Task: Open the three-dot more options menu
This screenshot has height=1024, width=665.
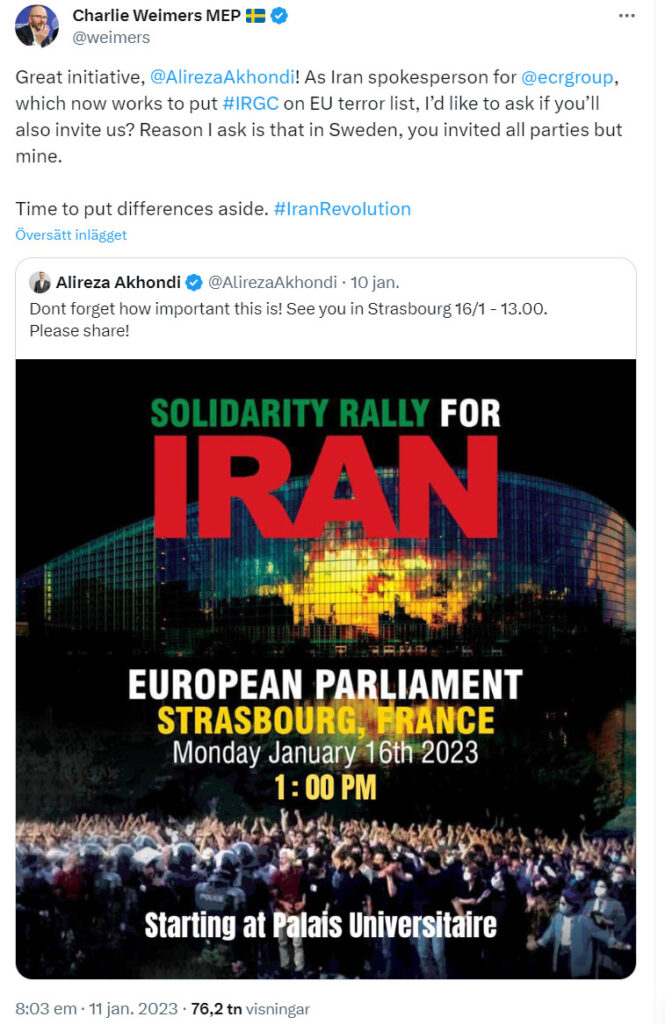Action: click(626, 16)
